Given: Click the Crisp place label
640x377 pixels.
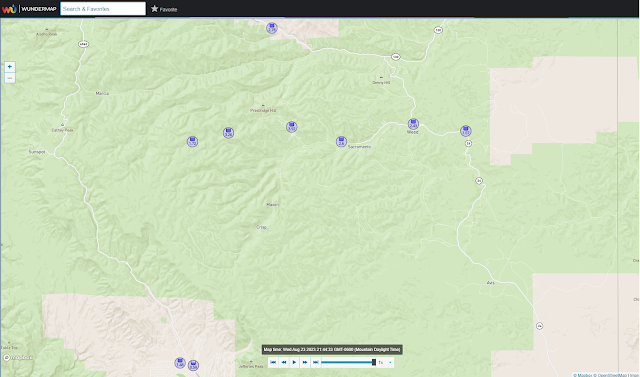Looking at the screenshot, I should (x=261, y=227).
